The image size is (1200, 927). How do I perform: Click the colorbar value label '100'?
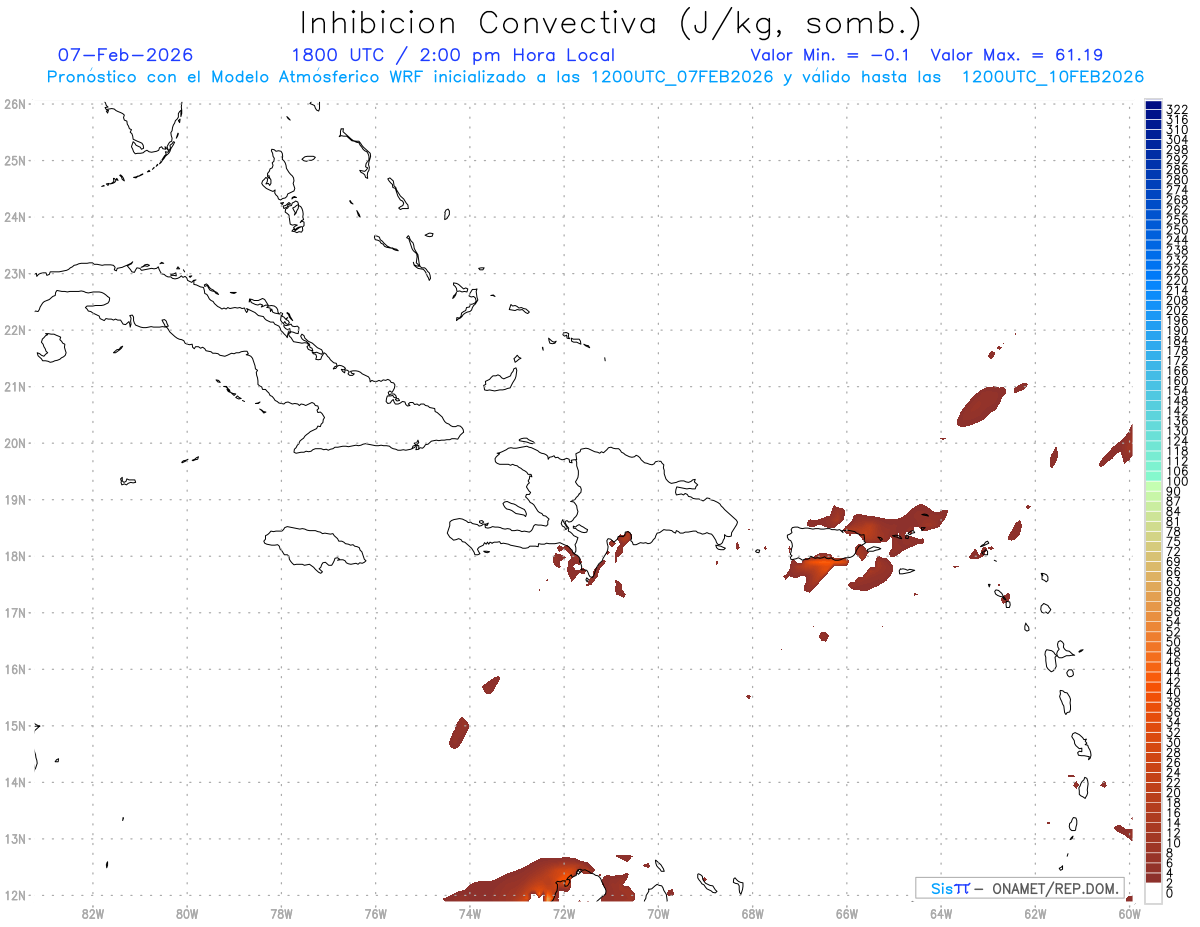coord(1176,482)
